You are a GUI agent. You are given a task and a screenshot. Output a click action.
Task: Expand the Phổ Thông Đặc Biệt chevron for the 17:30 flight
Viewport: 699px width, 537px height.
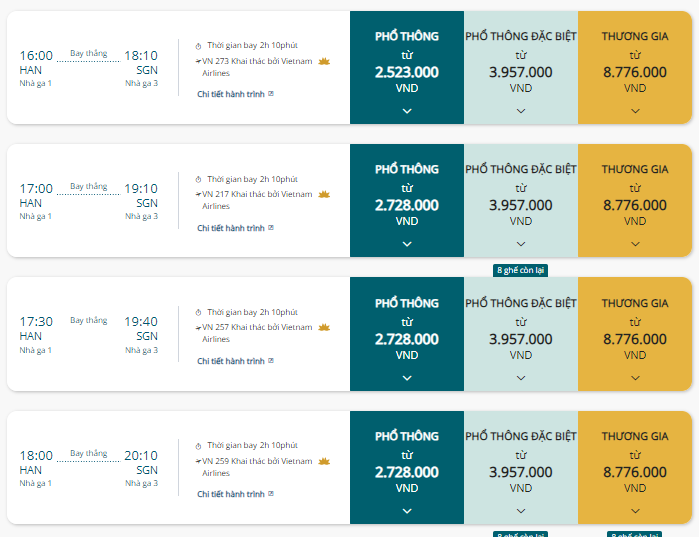[521, 377]
